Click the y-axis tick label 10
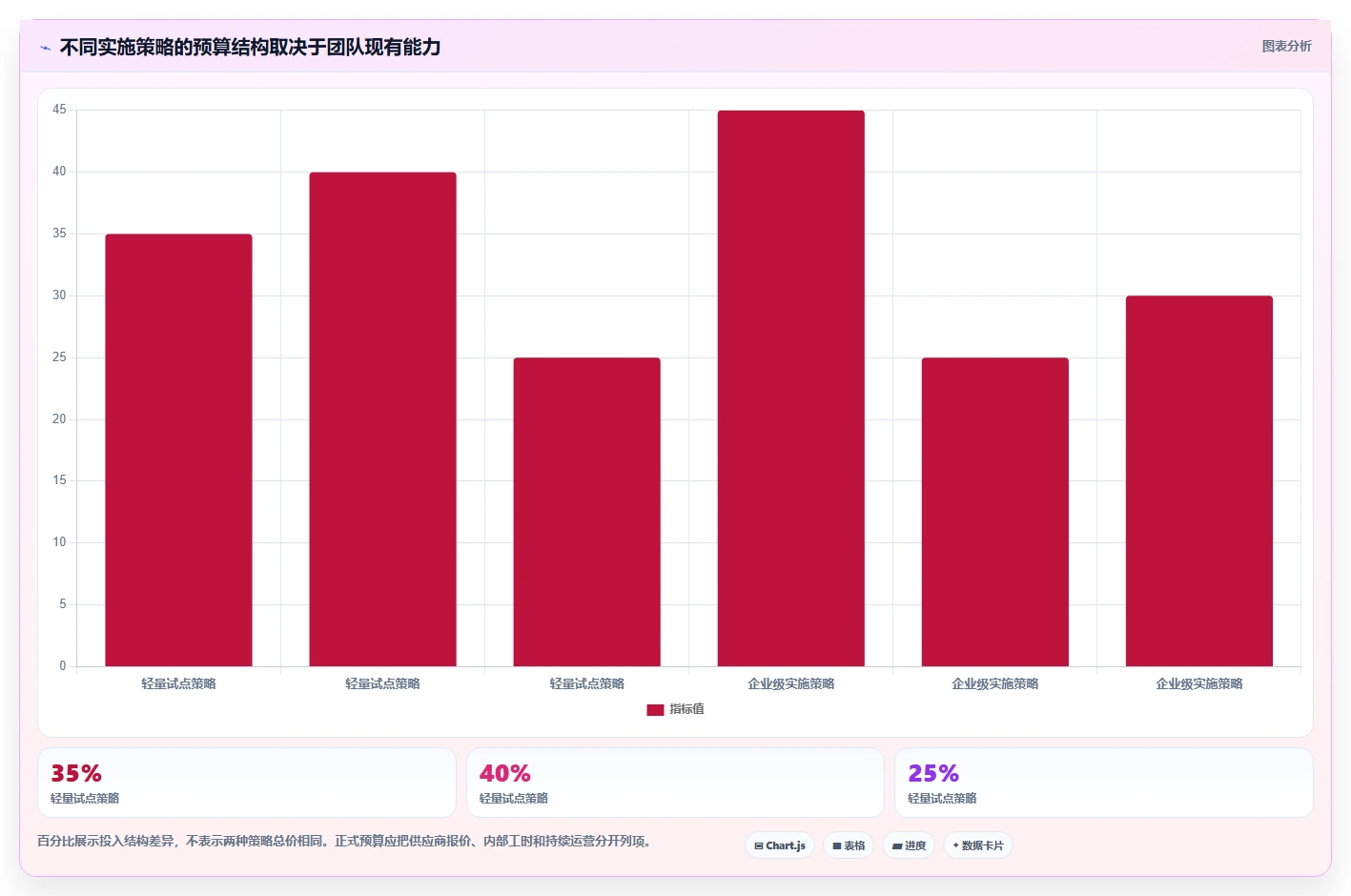Viewport: 1351px width, 896px height. pyautogui.click(x=59, y=542)
